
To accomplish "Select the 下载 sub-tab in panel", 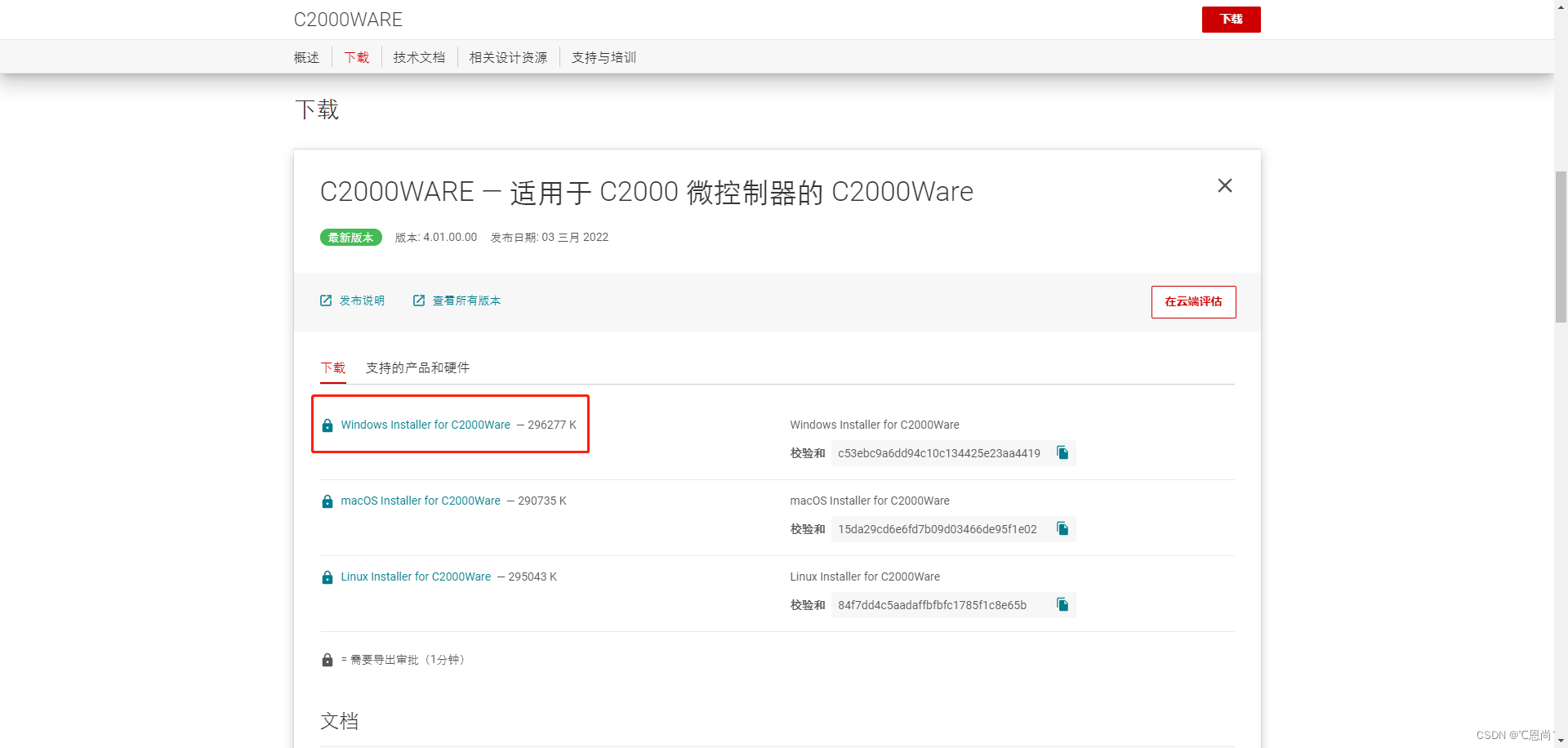I will pos(333,367).
